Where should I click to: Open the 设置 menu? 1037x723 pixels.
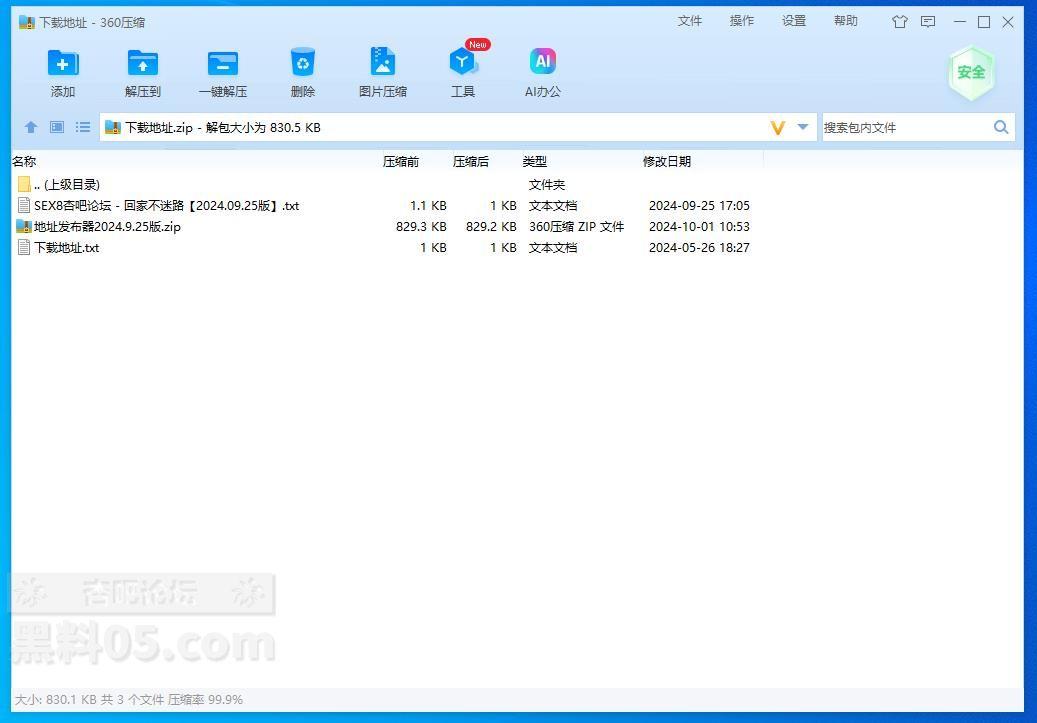[794, 21]
